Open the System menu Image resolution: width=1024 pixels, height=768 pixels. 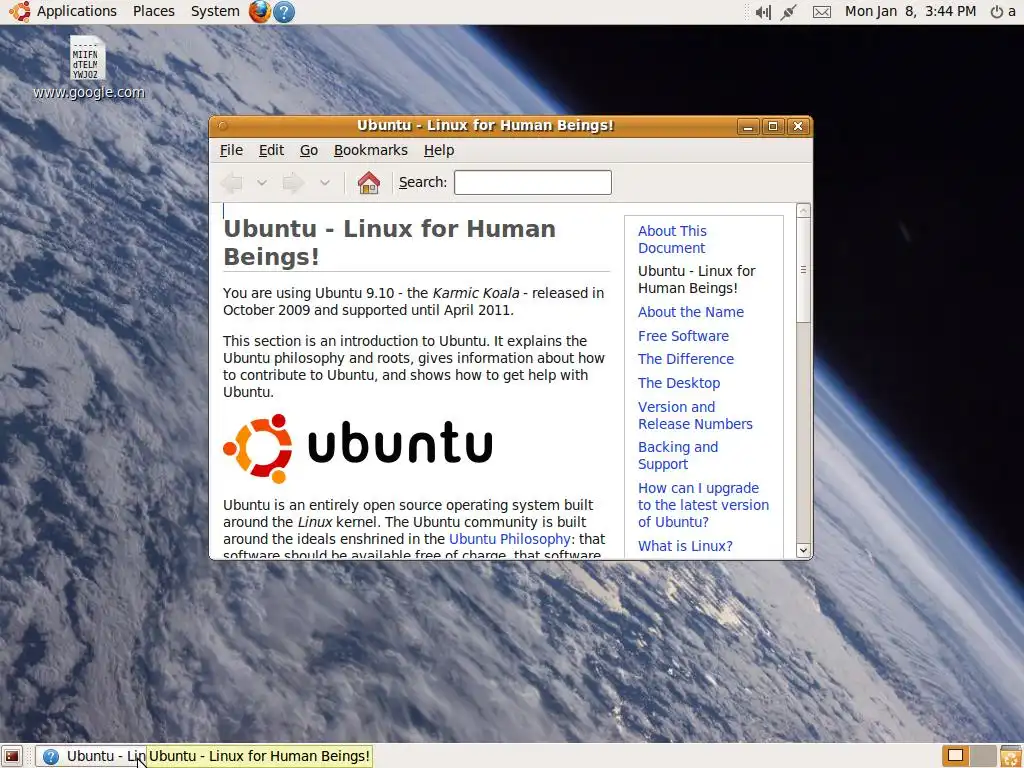215,11
